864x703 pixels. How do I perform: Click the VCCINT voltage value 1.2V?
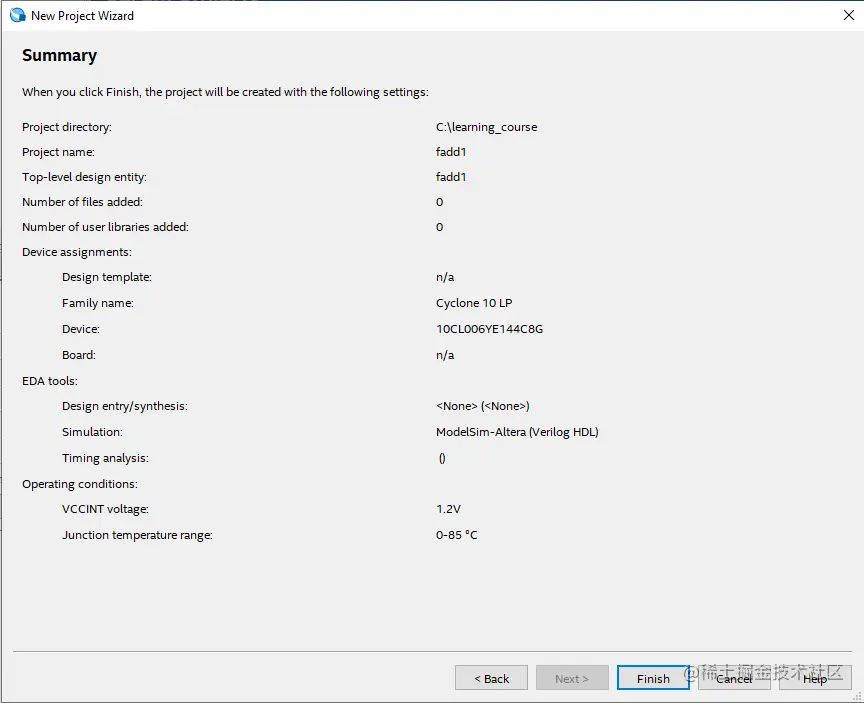449,509
